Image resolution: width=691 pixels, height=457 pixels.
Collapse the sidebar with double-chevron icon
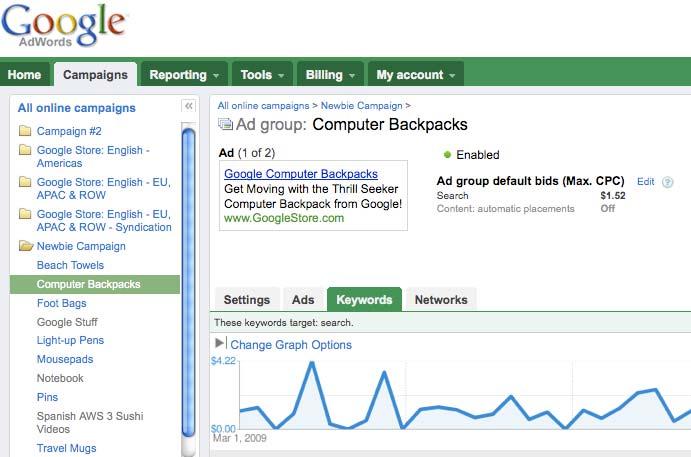tap(188, 106)
